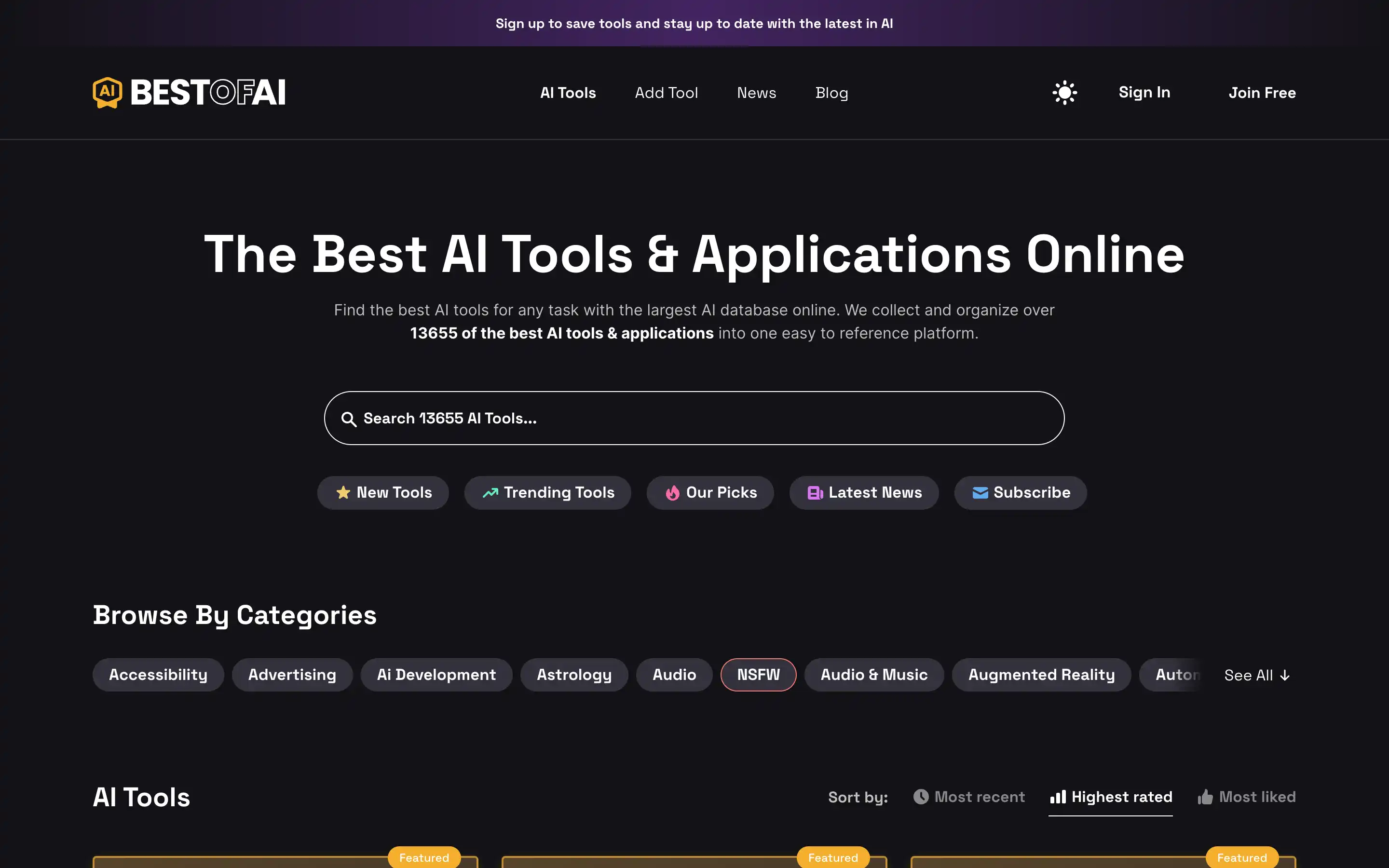
Task: Click the BestOfAI logo
Action: (190, 93)
